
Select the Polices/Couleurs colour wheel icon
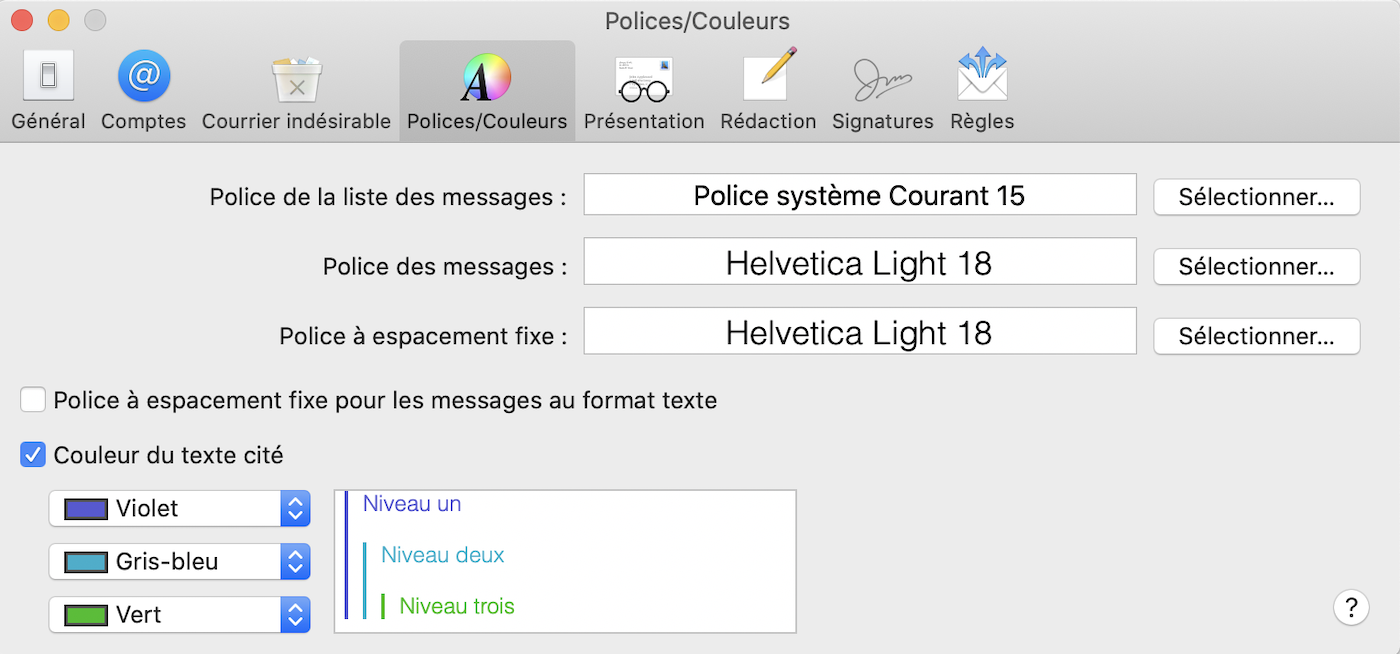click(x=487, y=78)
